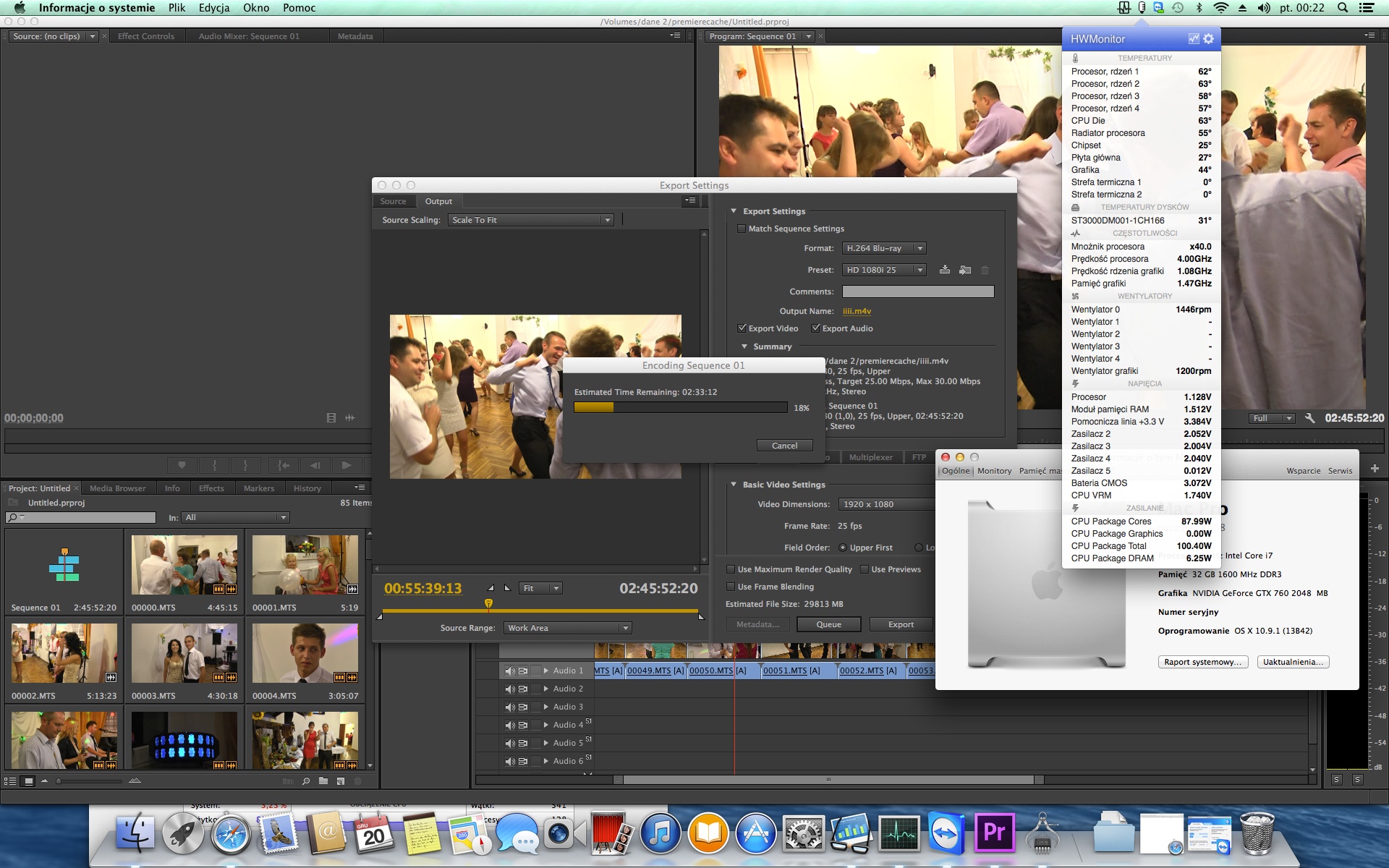Open App Store from the Dock

pos(755,833)
